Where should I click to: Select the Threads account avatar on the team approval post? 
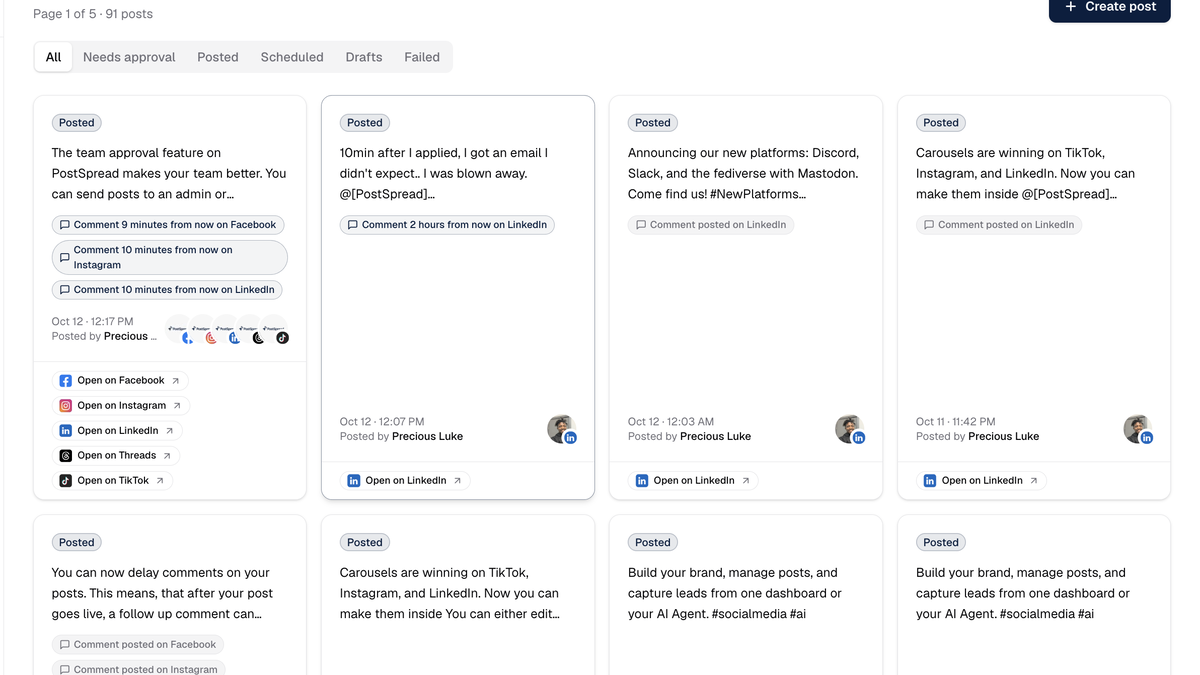tap(250, 330)
